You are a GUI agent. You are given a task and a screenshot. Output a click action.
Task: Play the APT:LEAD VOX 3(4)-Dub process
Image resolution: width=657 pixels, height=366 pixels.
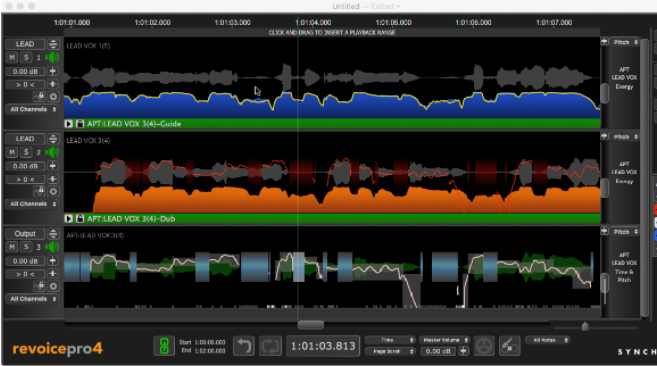tap(68, 218)
